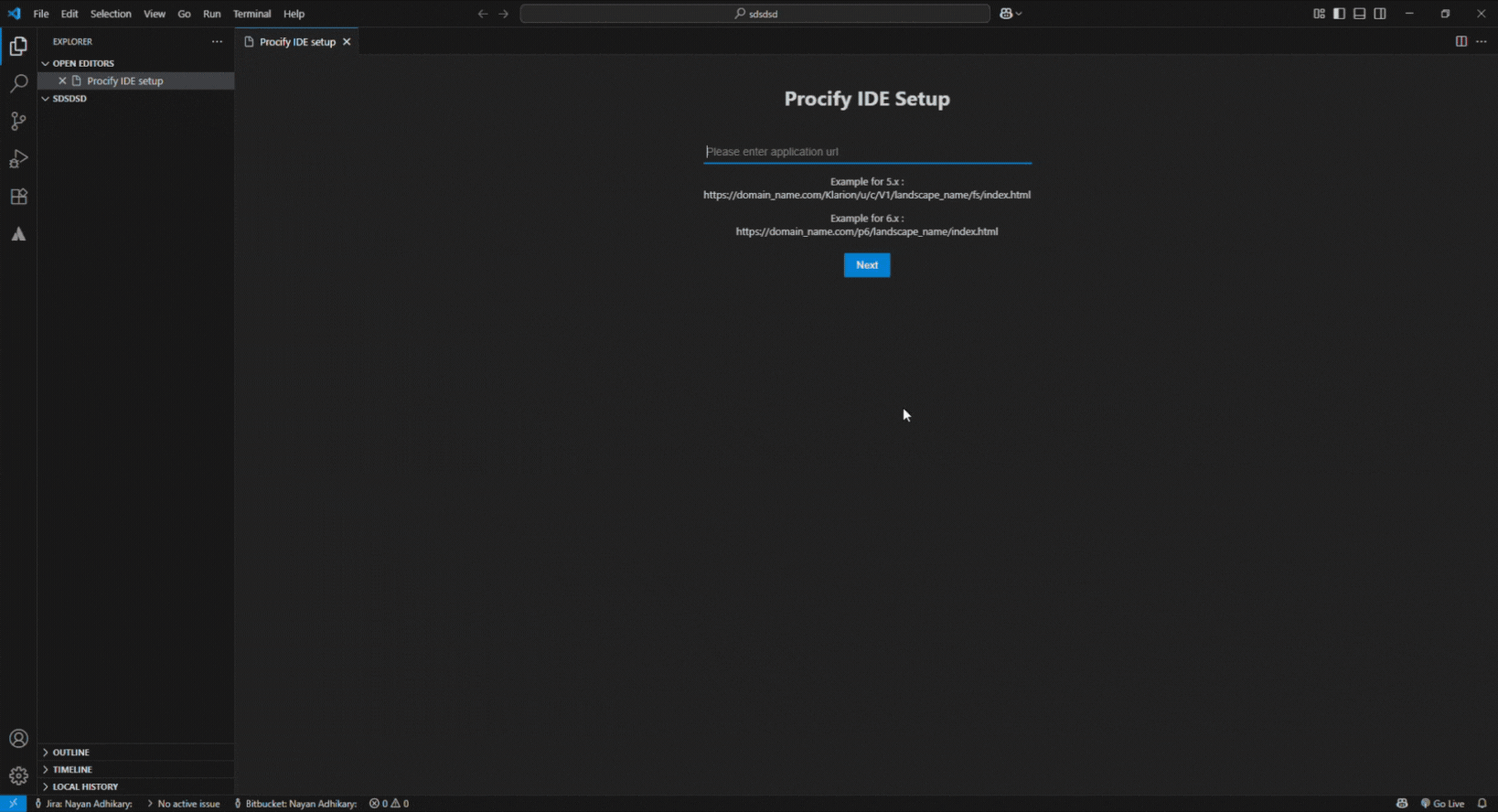Select Procify IDE setup in Open Editors
The image size is (1498, 812).
coord(135,80)
